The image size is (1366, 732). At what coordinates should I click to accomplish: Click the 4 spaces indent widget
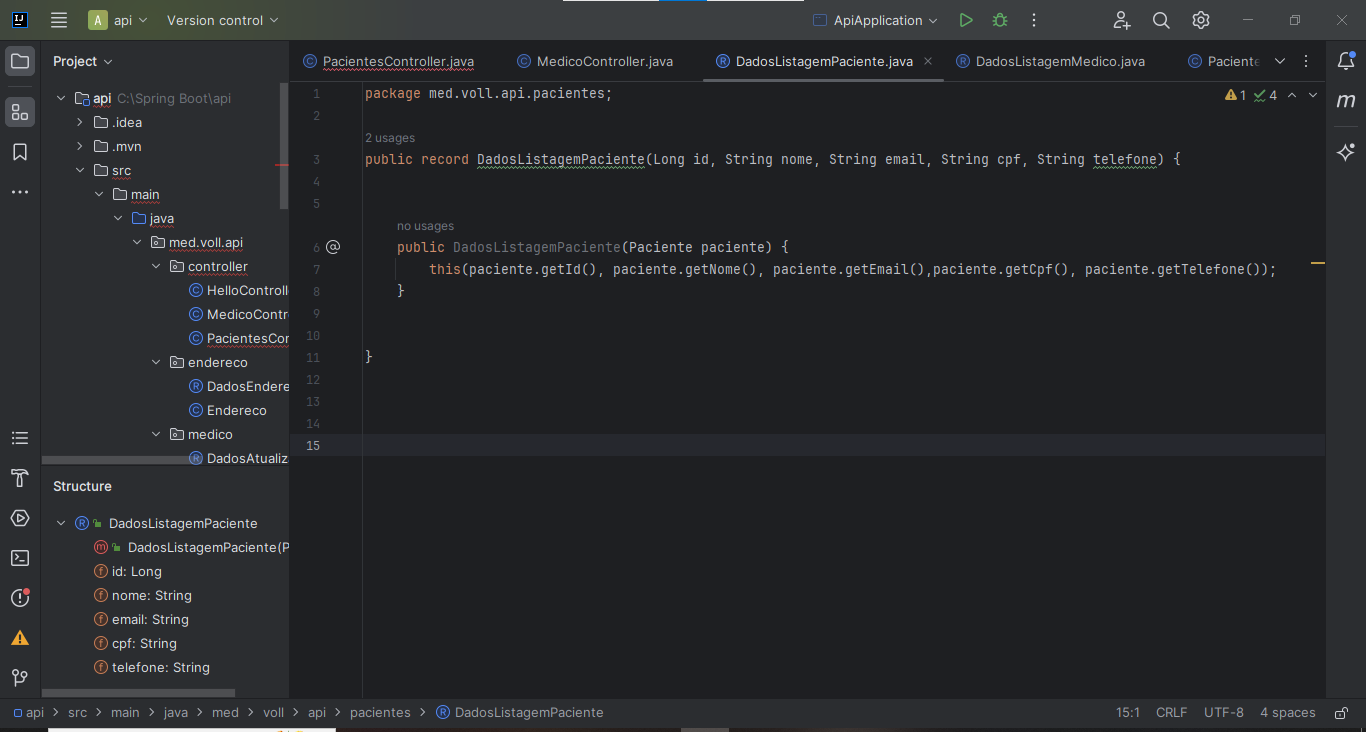pyautogui.click(x=1287, y=713)
